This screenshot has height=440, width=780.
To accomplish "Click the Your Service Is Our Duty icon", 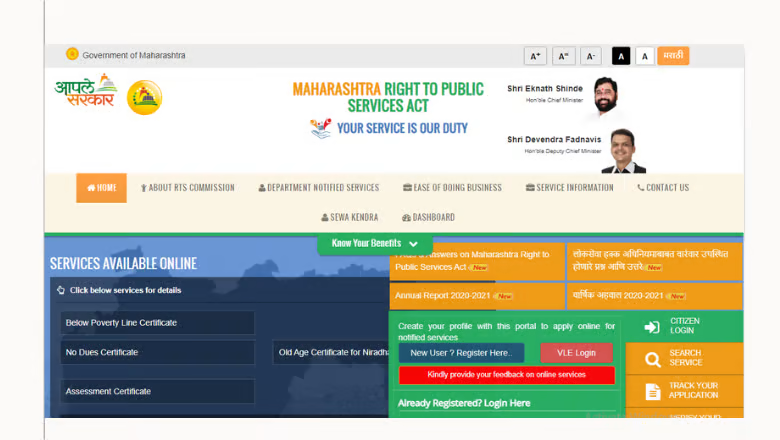I will point(321,128).
